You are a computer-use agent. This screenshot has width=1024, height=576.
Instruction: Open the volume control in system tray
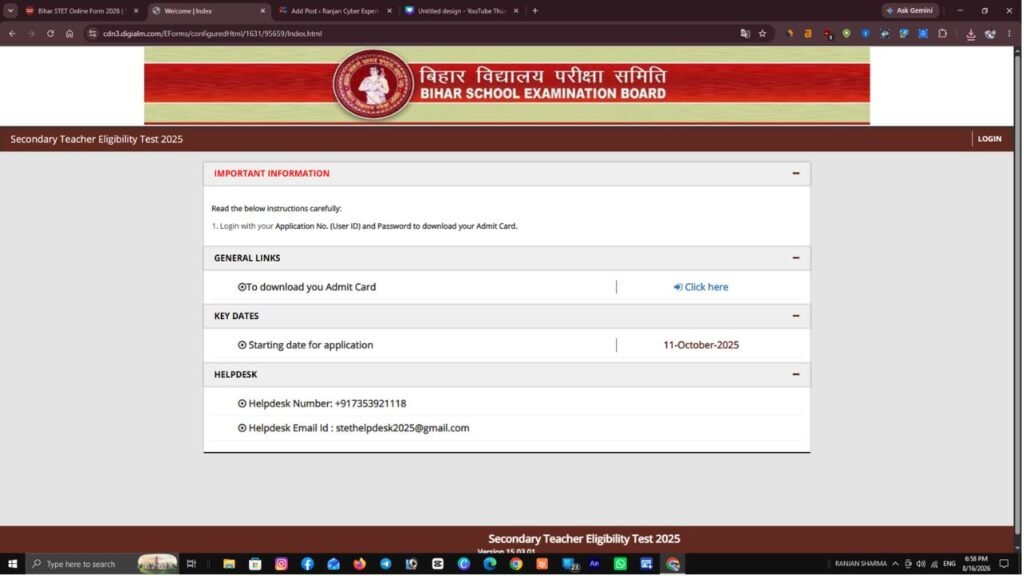coord(921,564)
